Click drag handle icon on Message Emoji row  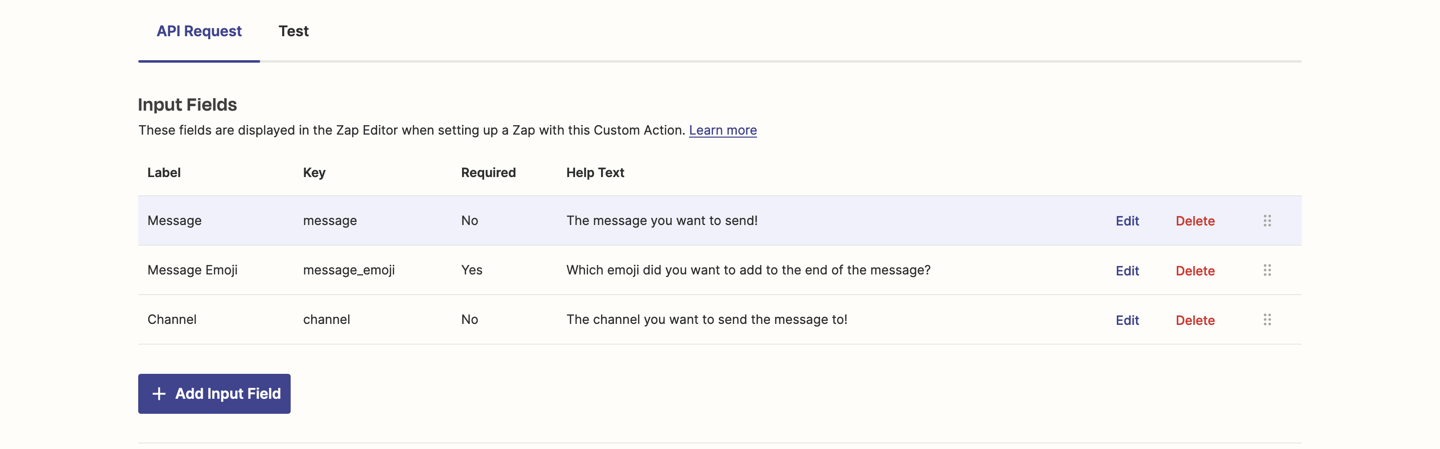[x=1267, y=270]
